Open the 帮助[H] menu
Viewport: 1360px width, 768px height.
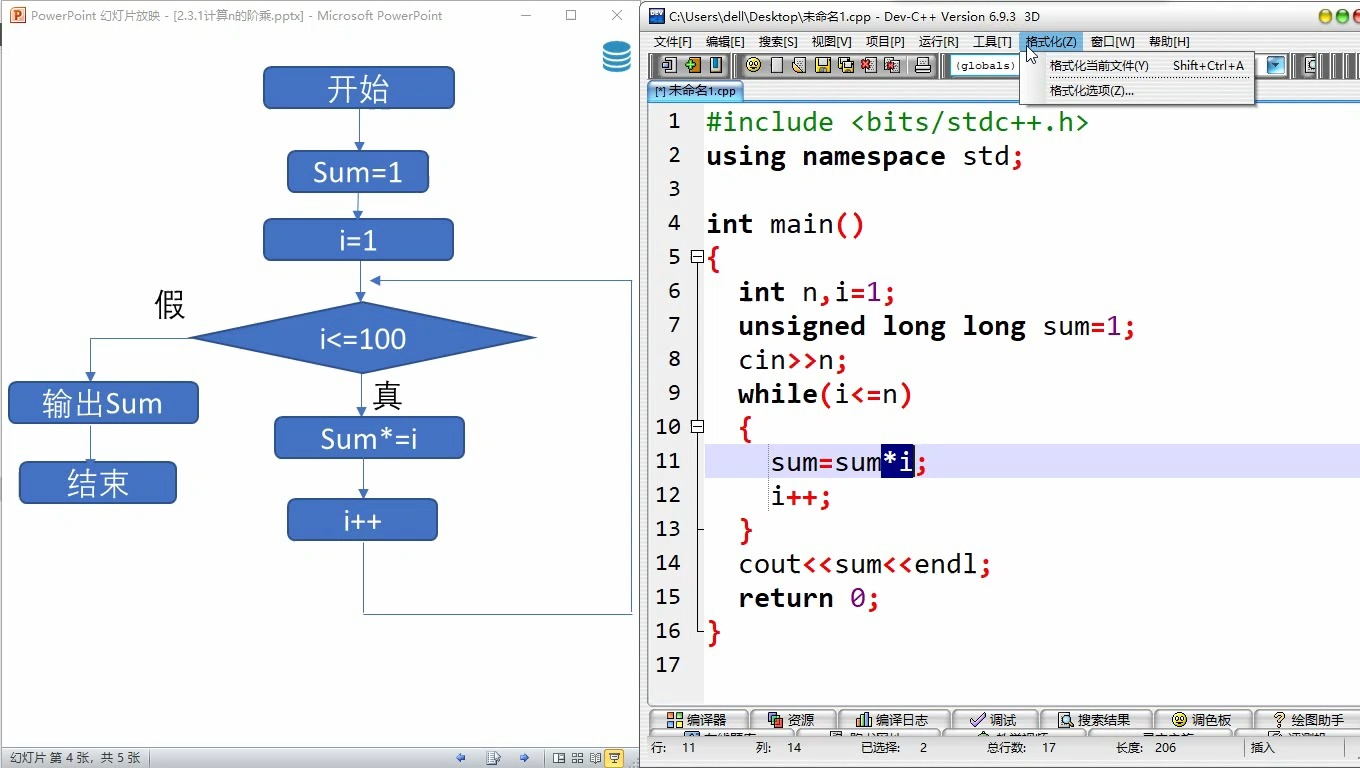point(1169,42)
